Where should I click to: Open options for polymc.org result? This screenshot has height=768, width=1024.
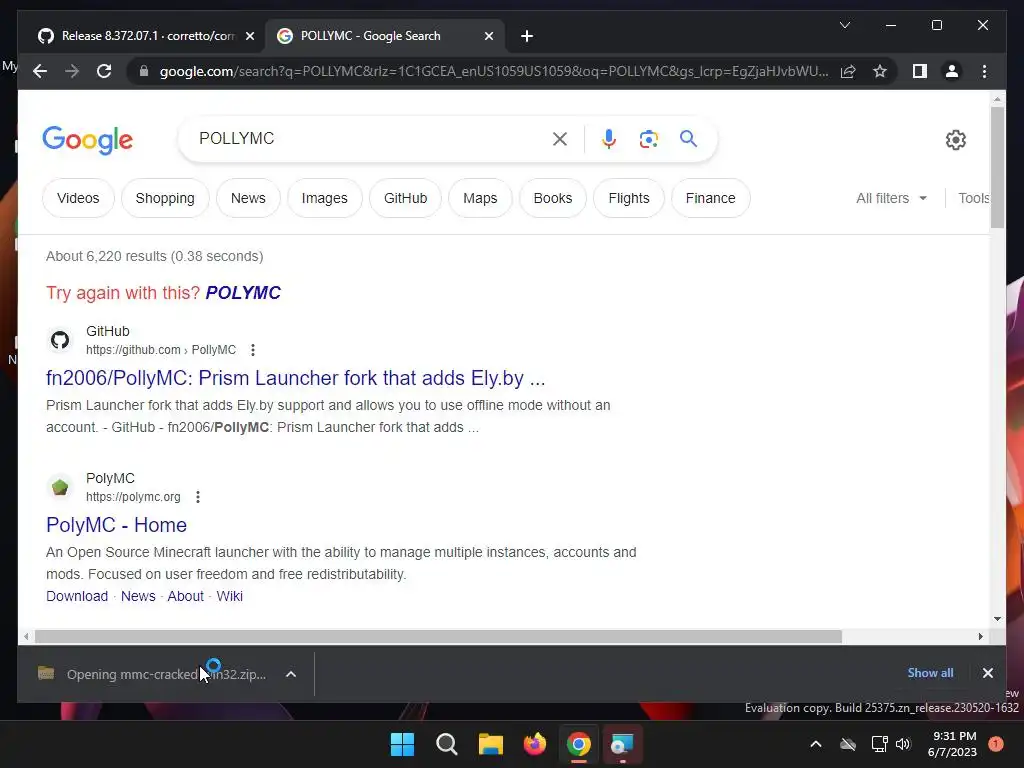tap(198, 497)
